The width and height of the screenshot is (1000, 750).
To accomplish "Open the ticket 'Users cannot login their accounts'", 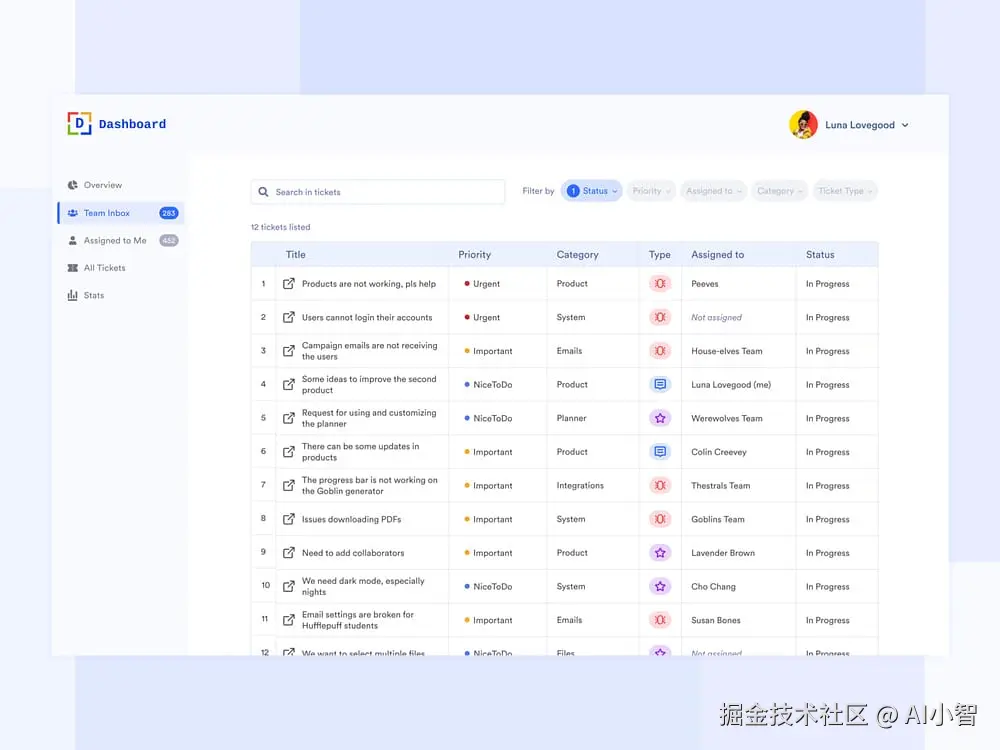I will (289, 317).
